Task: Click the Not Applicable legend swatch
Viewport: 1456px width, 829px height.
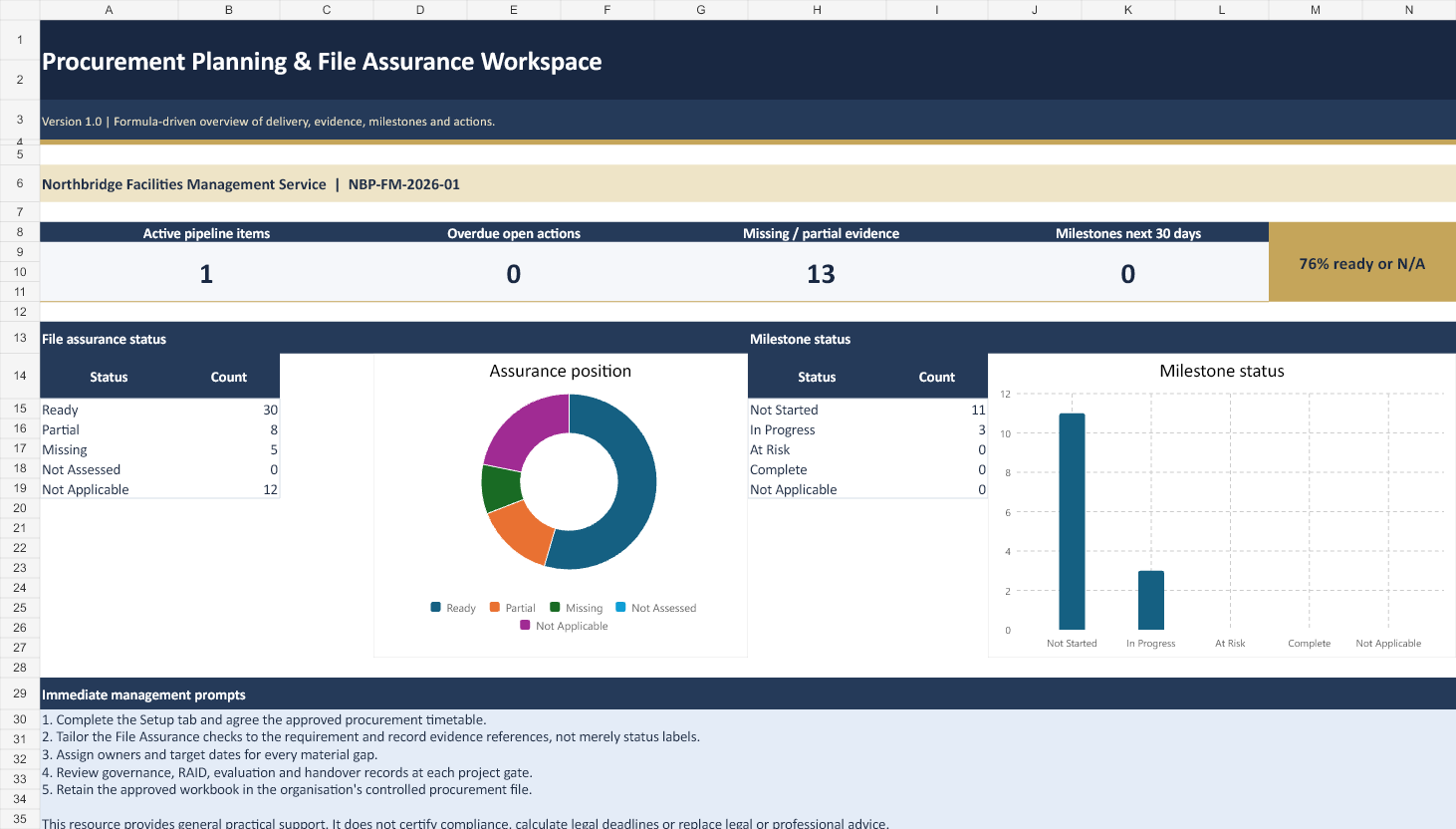Action: (x=525, y=625)
